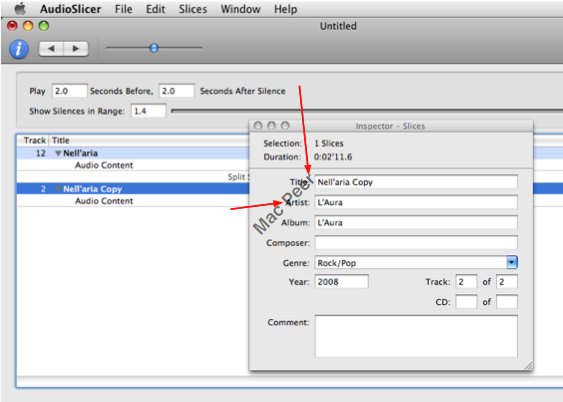Click the Track column header
563x402 pixels.
tap(34, 140)
